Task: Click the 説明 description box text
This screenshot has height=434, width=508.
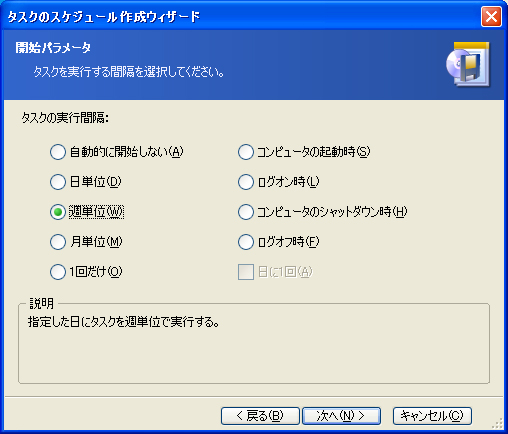Action: coord(124,322)
